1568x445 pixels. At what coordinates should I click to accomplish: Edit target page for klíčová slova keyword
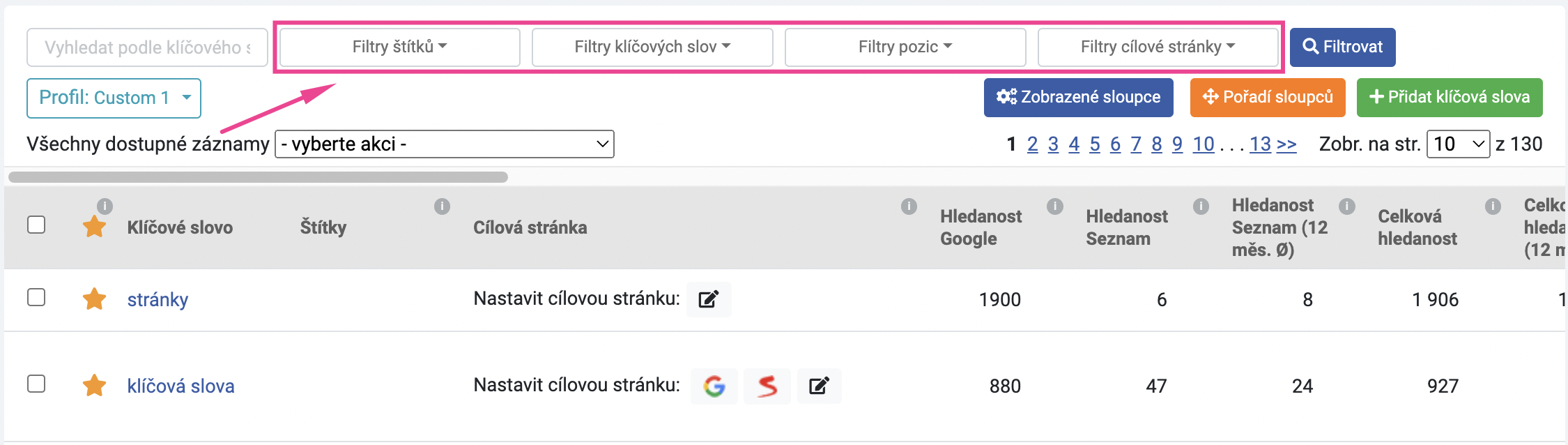click(x=820, y=386)
